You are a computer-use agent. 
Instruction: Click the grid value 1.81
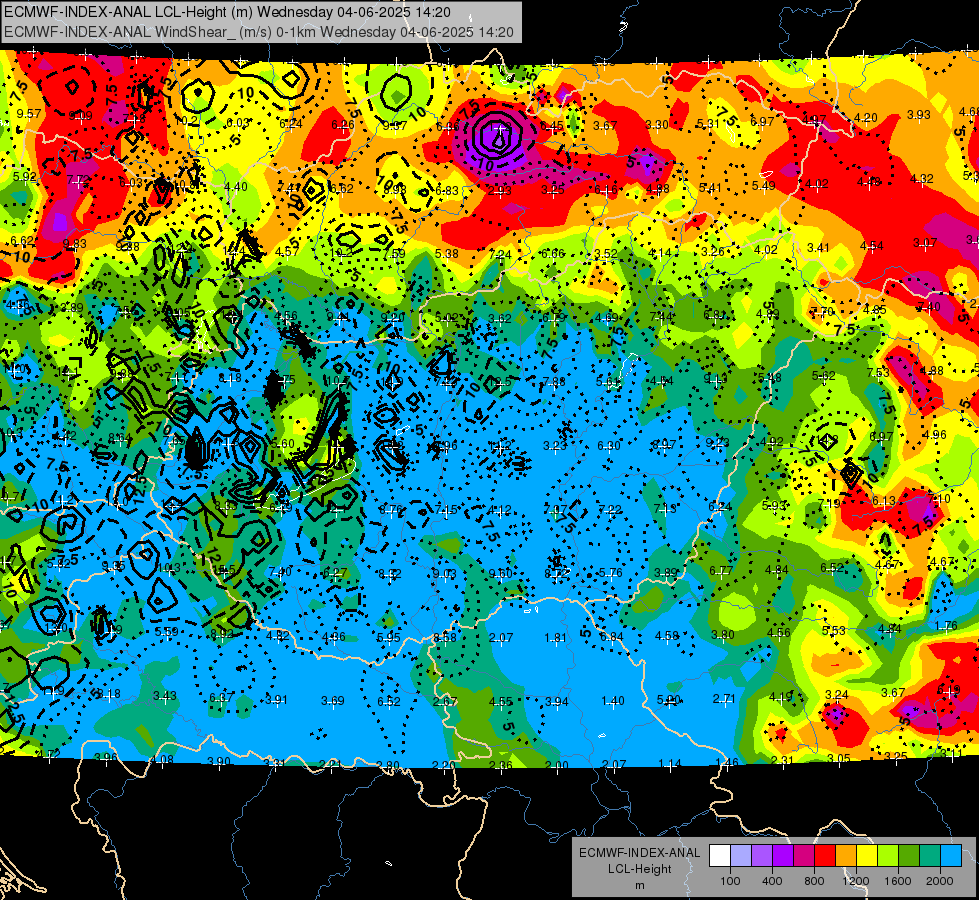click(555, 638)
